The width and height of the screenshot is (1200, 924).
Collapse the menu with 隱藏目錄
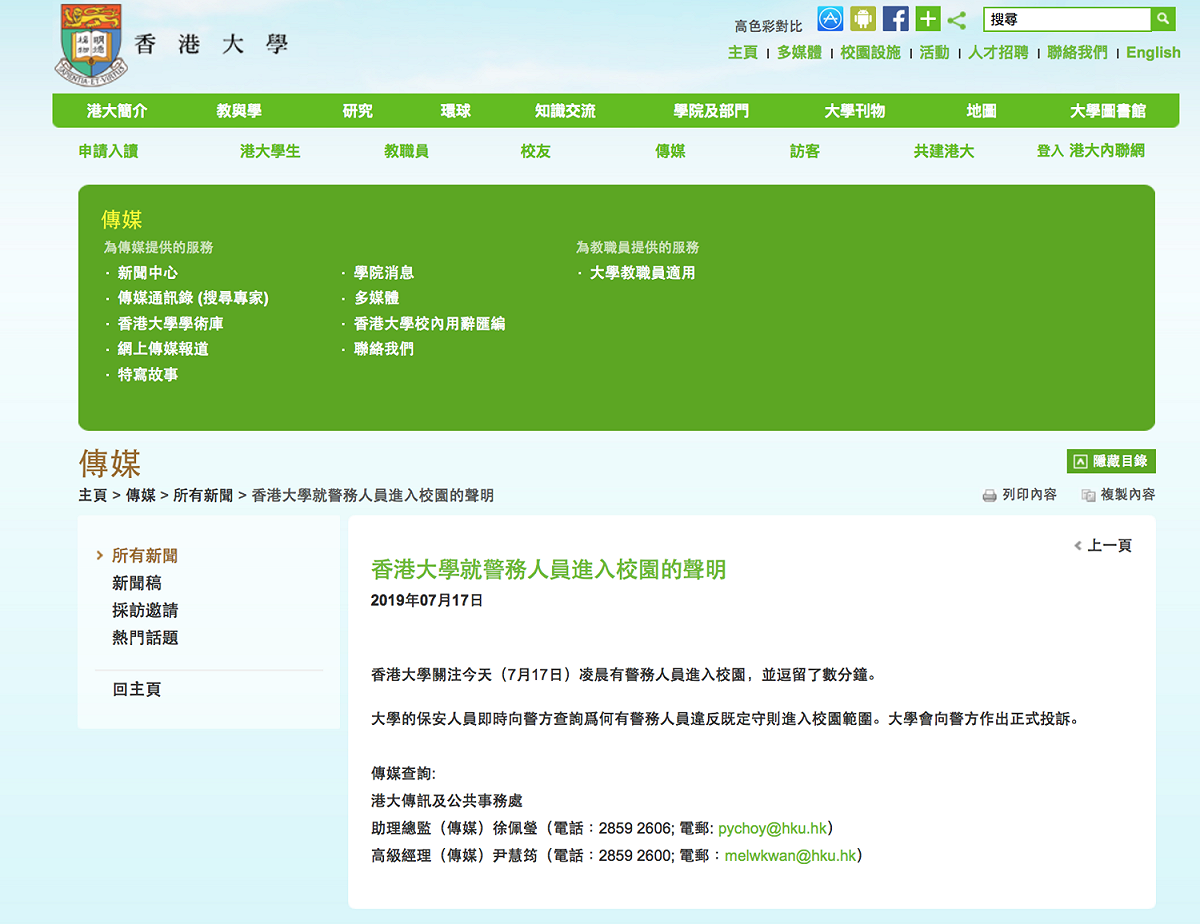click(x=1111, y=461)
